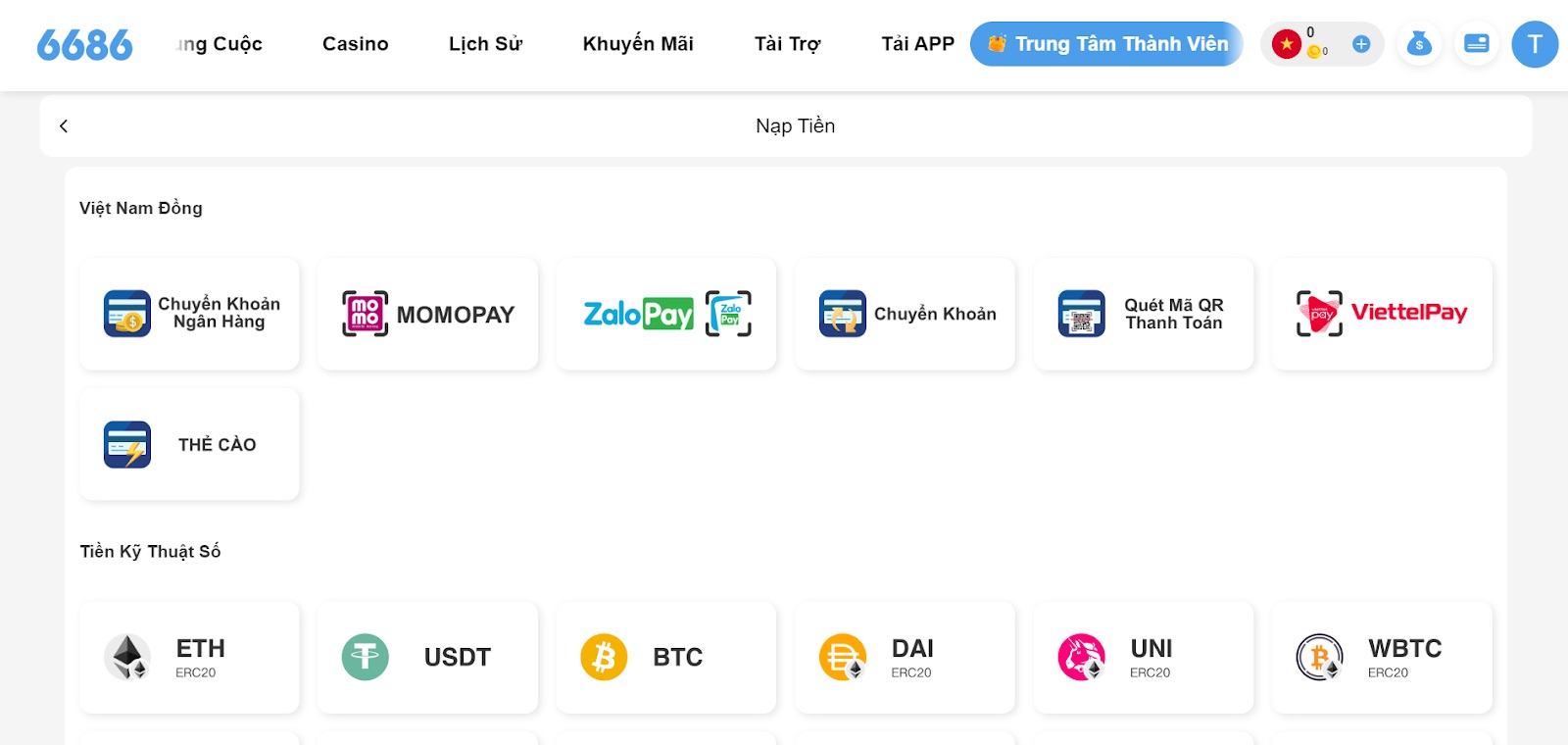Go back using the left chevron arrow
The width and height of the screenshot is (1568, 745).
(x=64, y=125)
